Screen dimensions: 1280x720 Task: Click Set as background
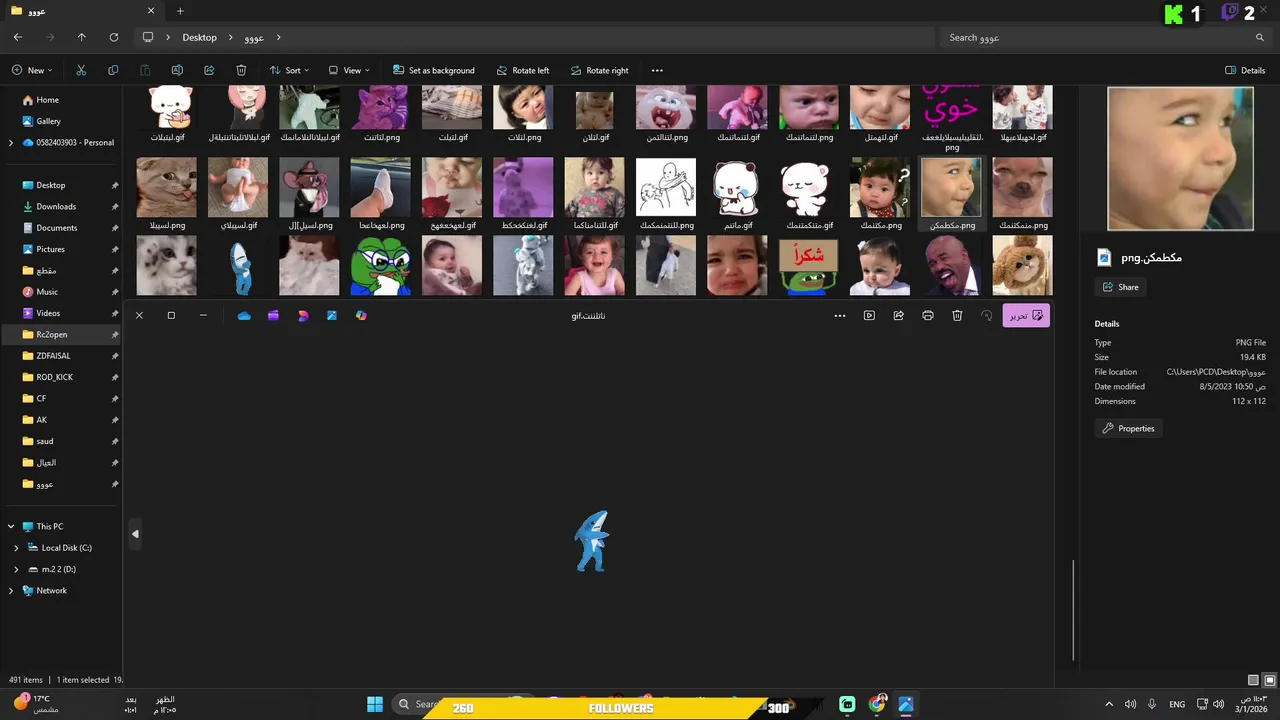coord(433,70)
